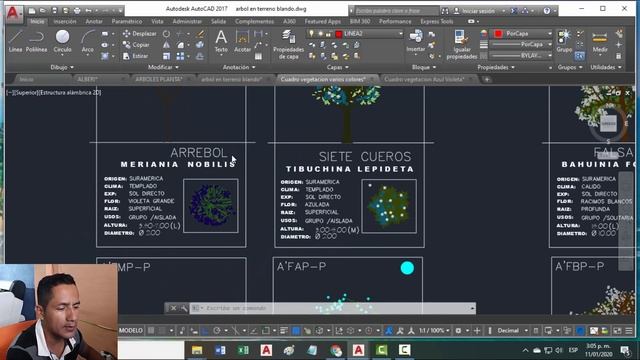Expand the Bloque panel
Image resolution: width=640 pixels, height=360 pixels.
424,67
